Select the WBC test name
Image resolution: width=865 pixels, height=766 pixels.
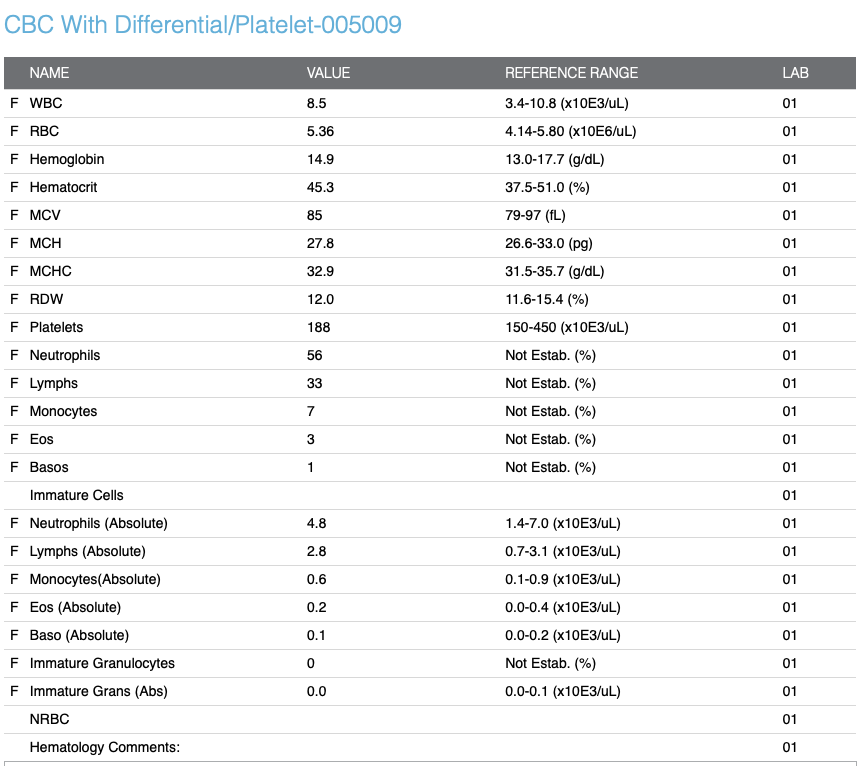coord(46,103)
